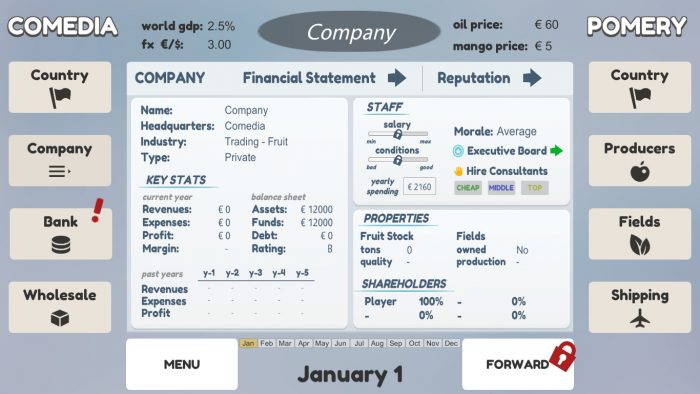The width and height of the screenshot is (700, 394).
Task: Open Comedia Country flag icon
Action: click(60, 97)
